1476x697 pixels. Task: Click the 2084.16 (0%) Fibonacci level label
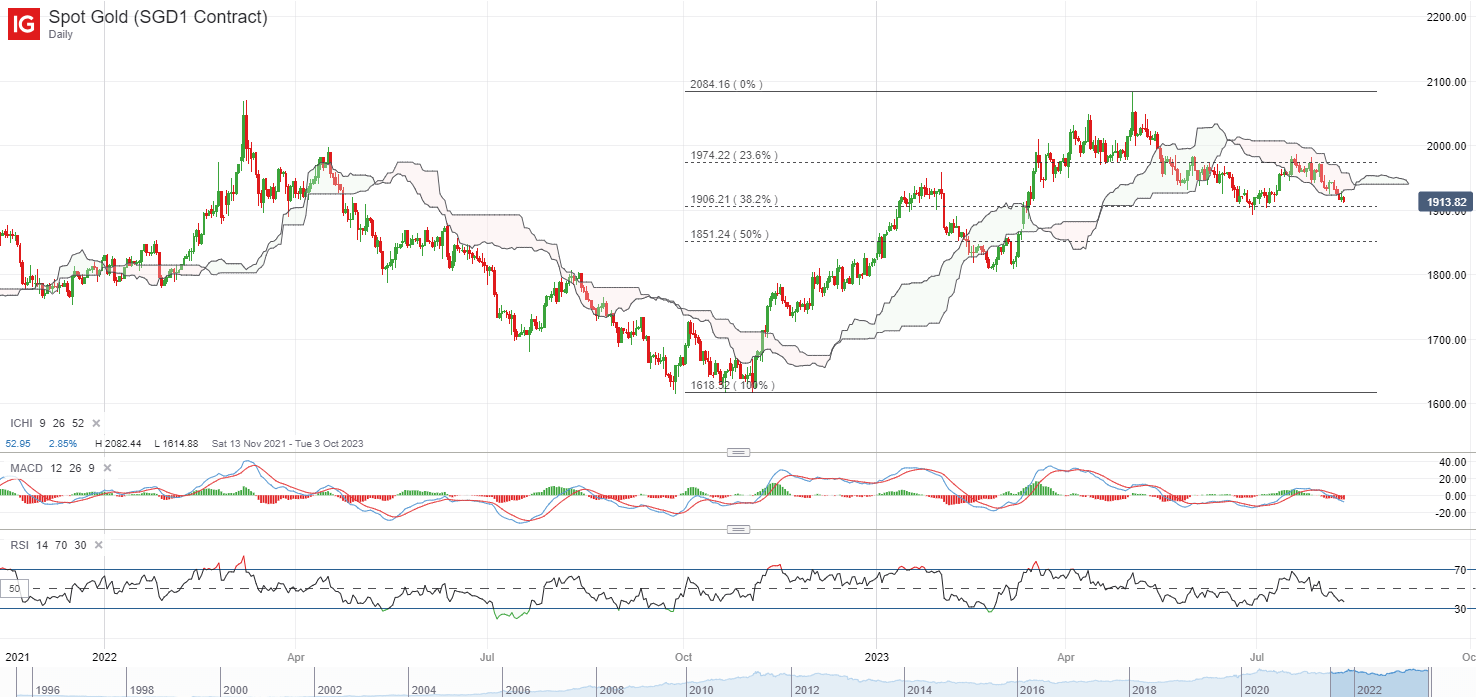726,85
